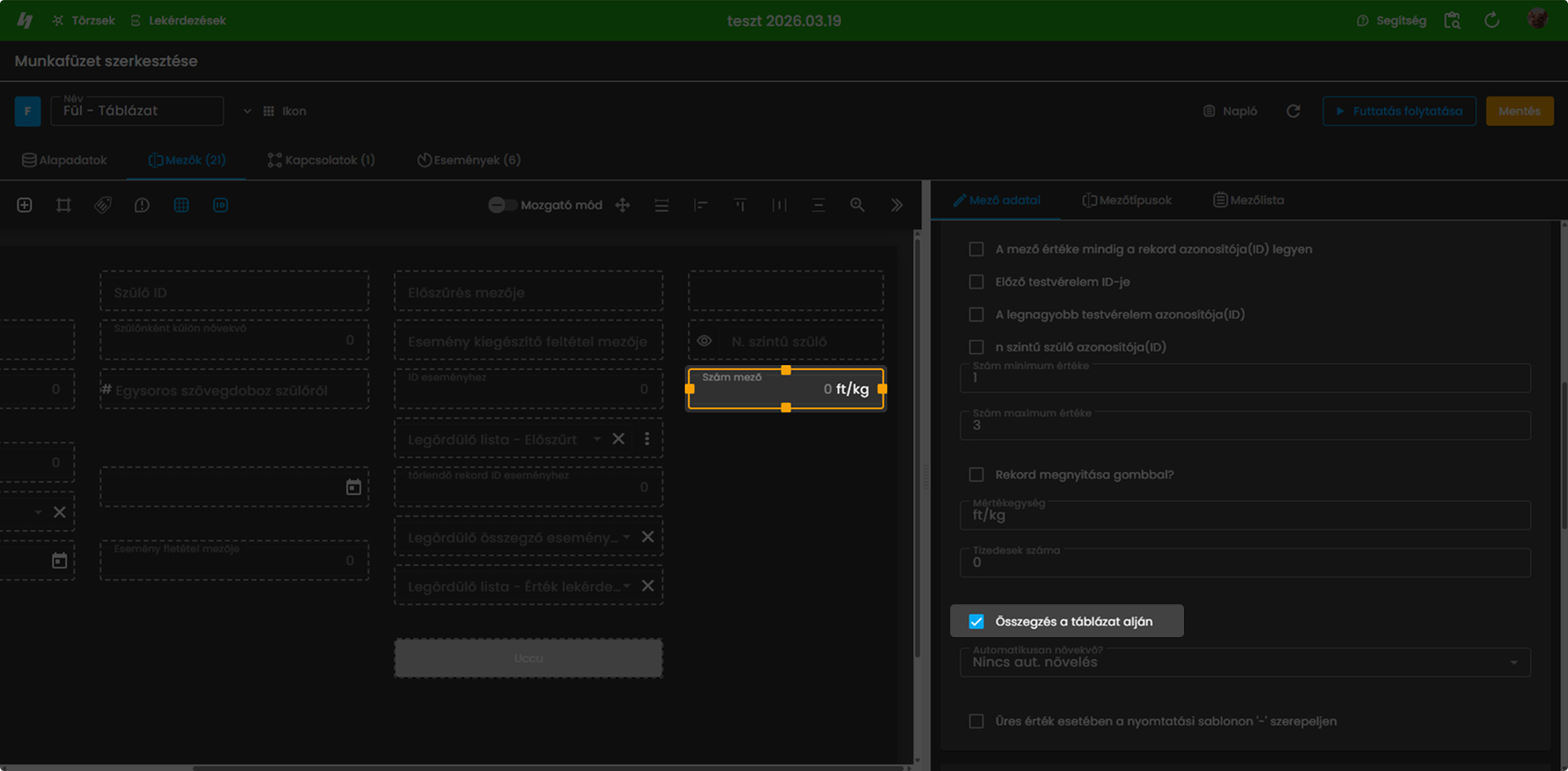Click the Mértékegység input field
The width and height of the screenshot is (1568, 771).
1244,515
